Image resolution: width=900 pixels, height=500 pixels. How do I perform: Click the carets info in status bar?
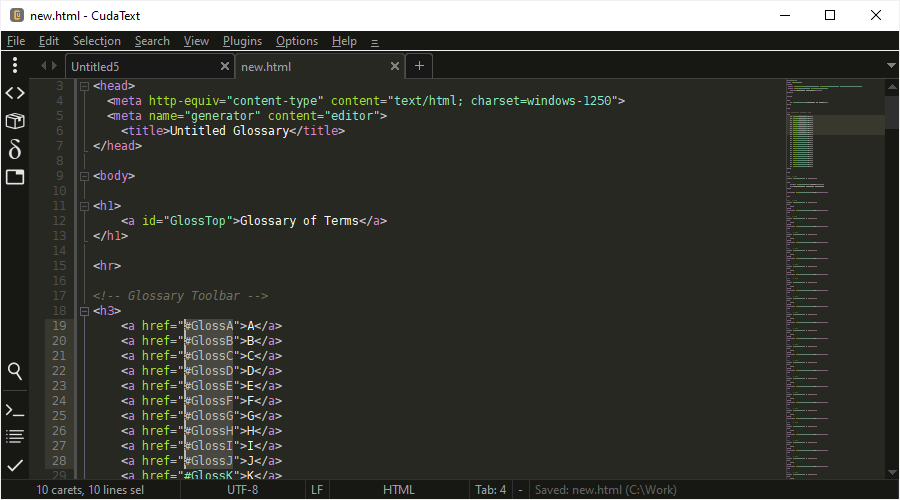click(90, 490)
